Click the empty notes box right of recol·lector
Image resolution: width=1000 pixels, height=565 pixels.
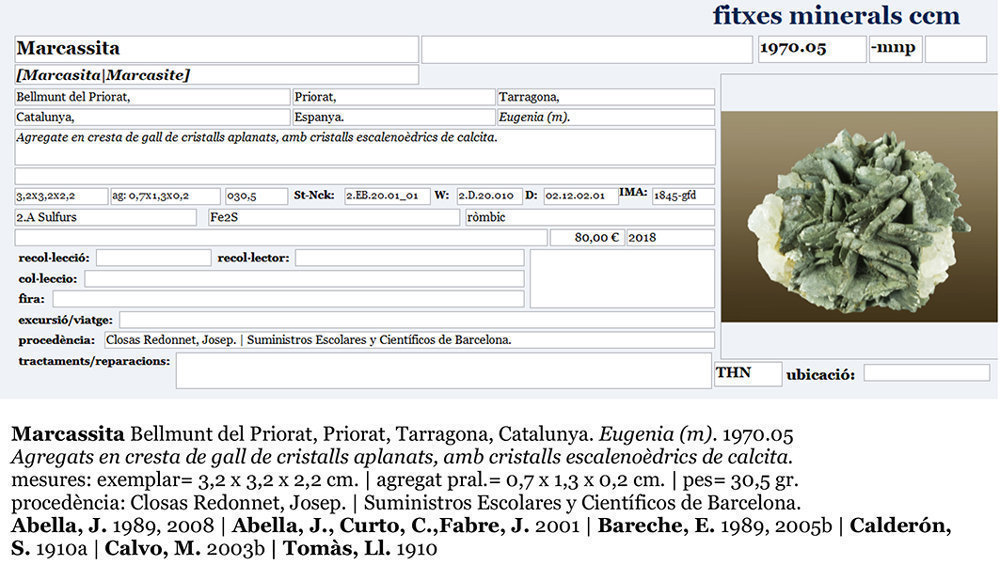point(622,279)
